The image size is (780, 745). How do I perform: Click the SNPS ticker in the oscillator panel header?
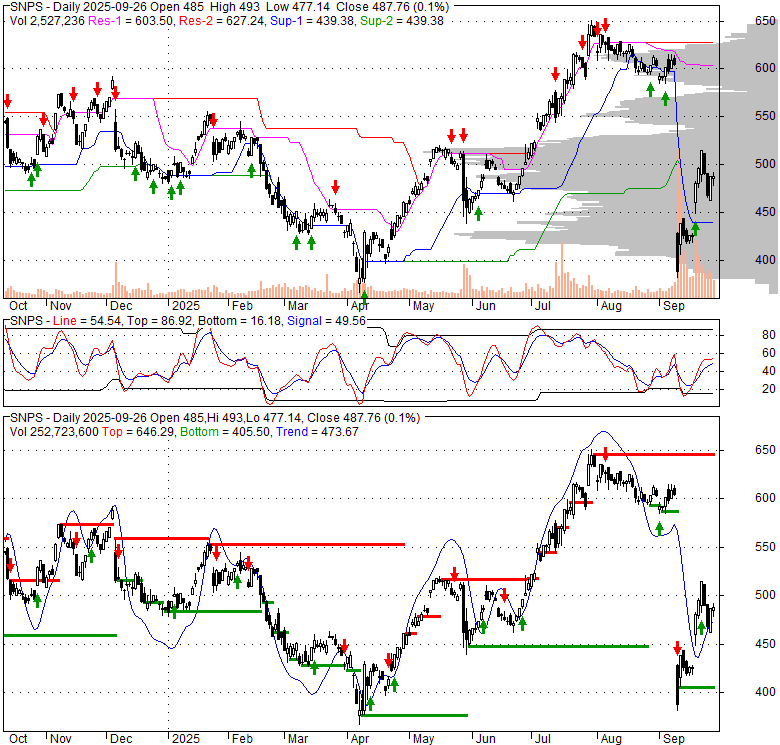click(x=25, y=321)
